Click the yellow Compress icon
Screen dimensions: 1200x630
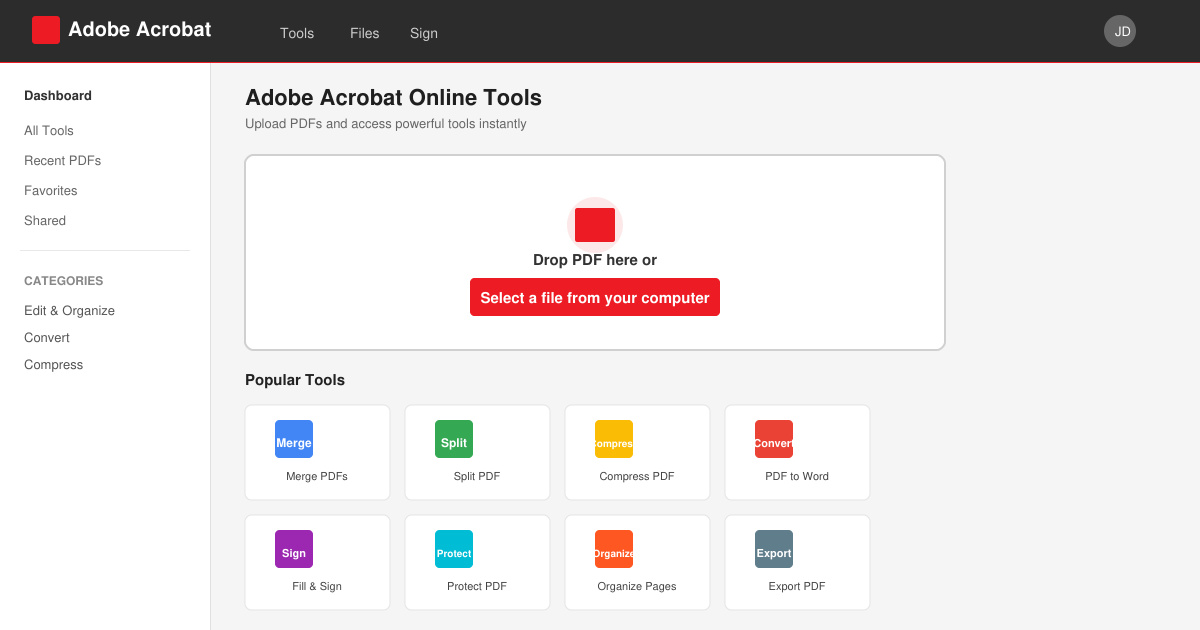click(x=614, y=439)
